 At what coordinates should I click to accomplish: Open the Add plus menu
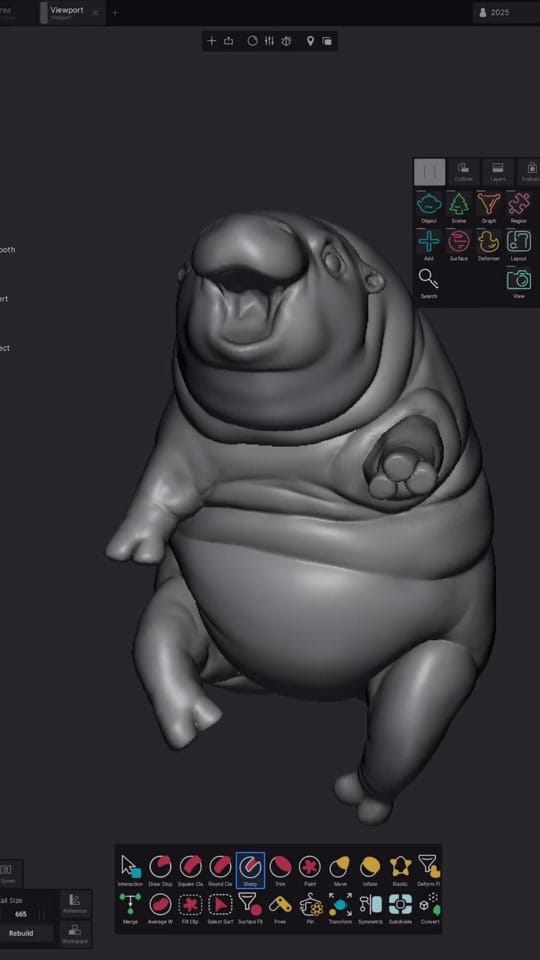point(429,246)
